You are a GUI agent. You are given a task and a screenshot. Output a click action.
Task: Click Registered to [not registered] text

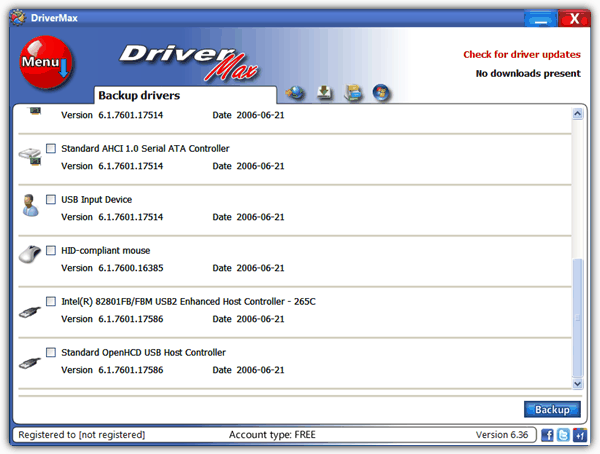[82, 435]
